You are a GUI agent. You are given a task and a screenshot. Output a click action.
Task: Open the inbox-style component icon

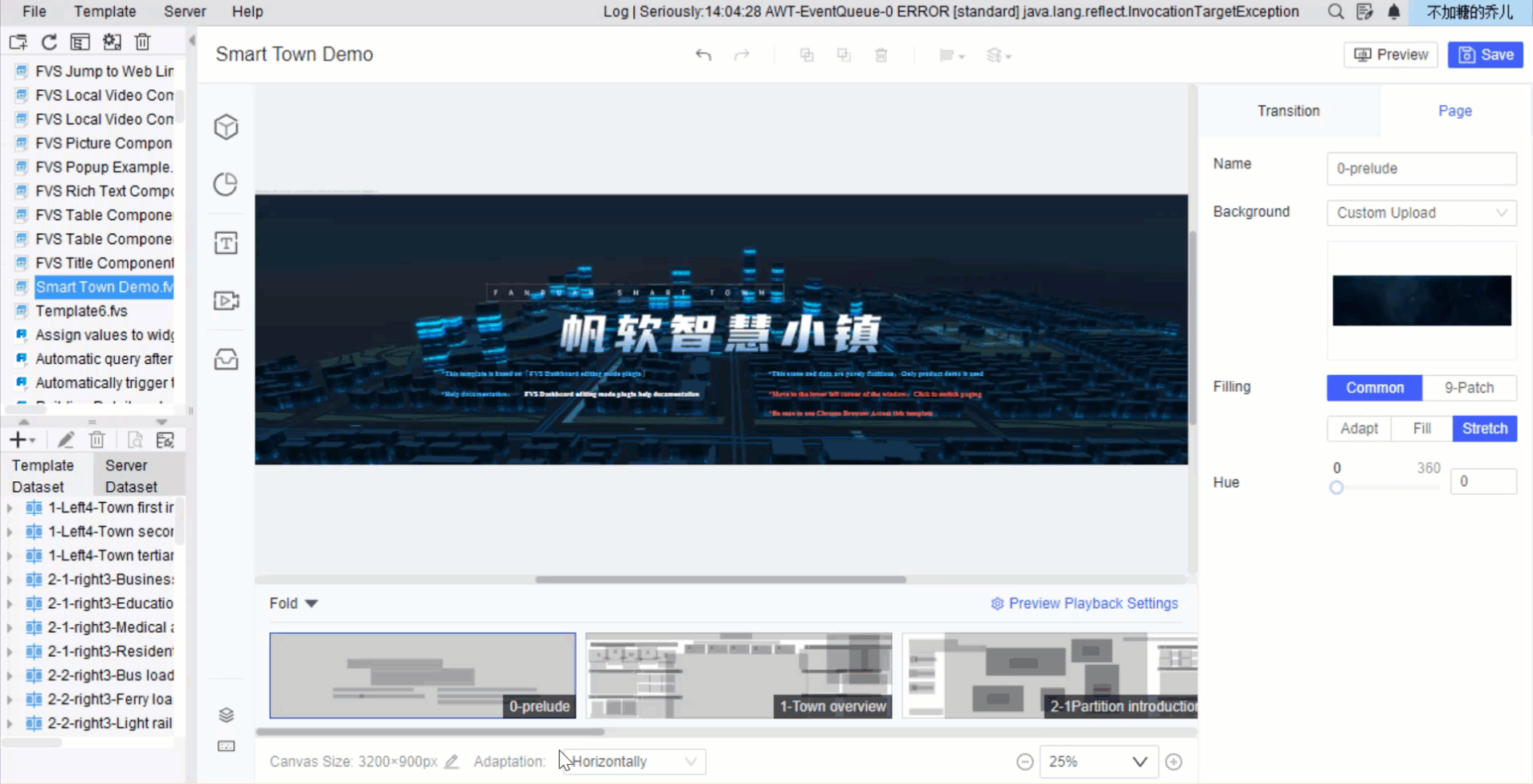[x=226, y=359]
